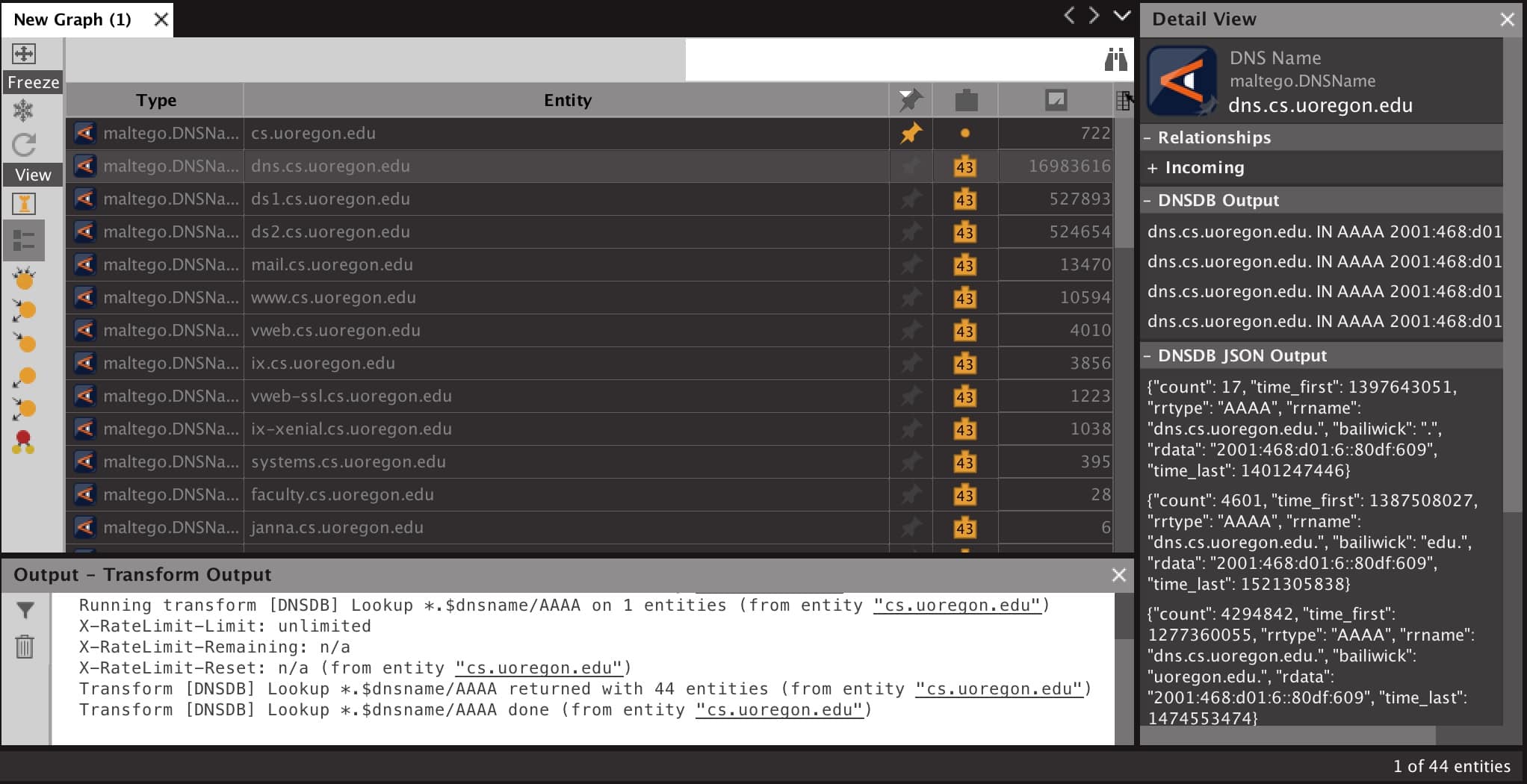Toggle pin for dns.cs.uoregon.edu row

911,166
